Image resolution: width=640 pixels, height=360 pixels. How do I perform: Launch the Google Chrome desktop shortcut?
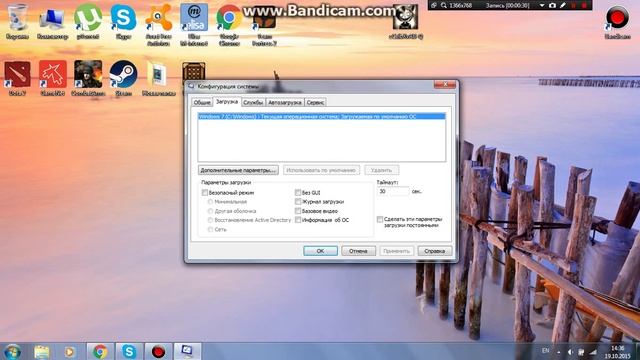coord(229,24)
